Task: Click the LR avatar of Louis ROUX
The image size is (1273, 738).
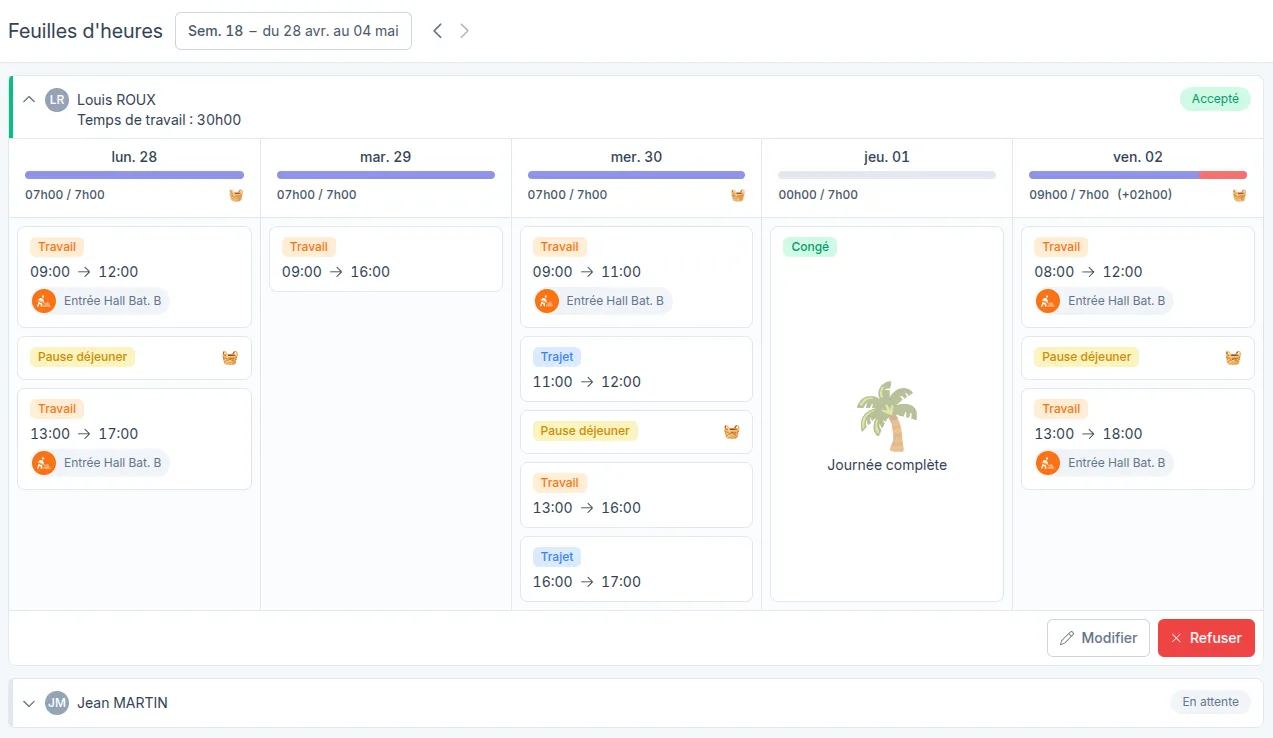Action: [x=57, y=100]
